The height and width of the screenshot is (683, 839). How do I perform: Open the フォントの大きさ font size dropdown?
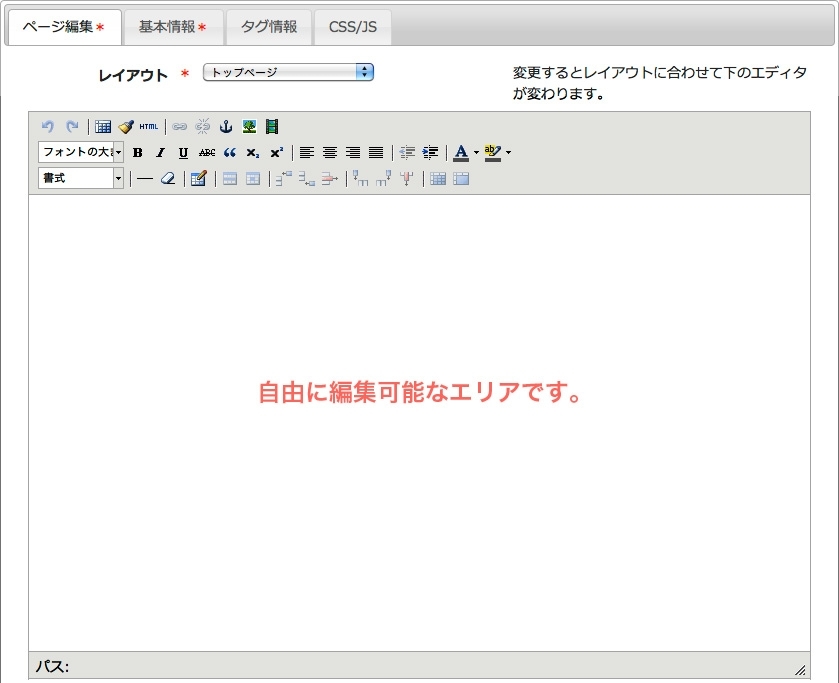(80, 152)
